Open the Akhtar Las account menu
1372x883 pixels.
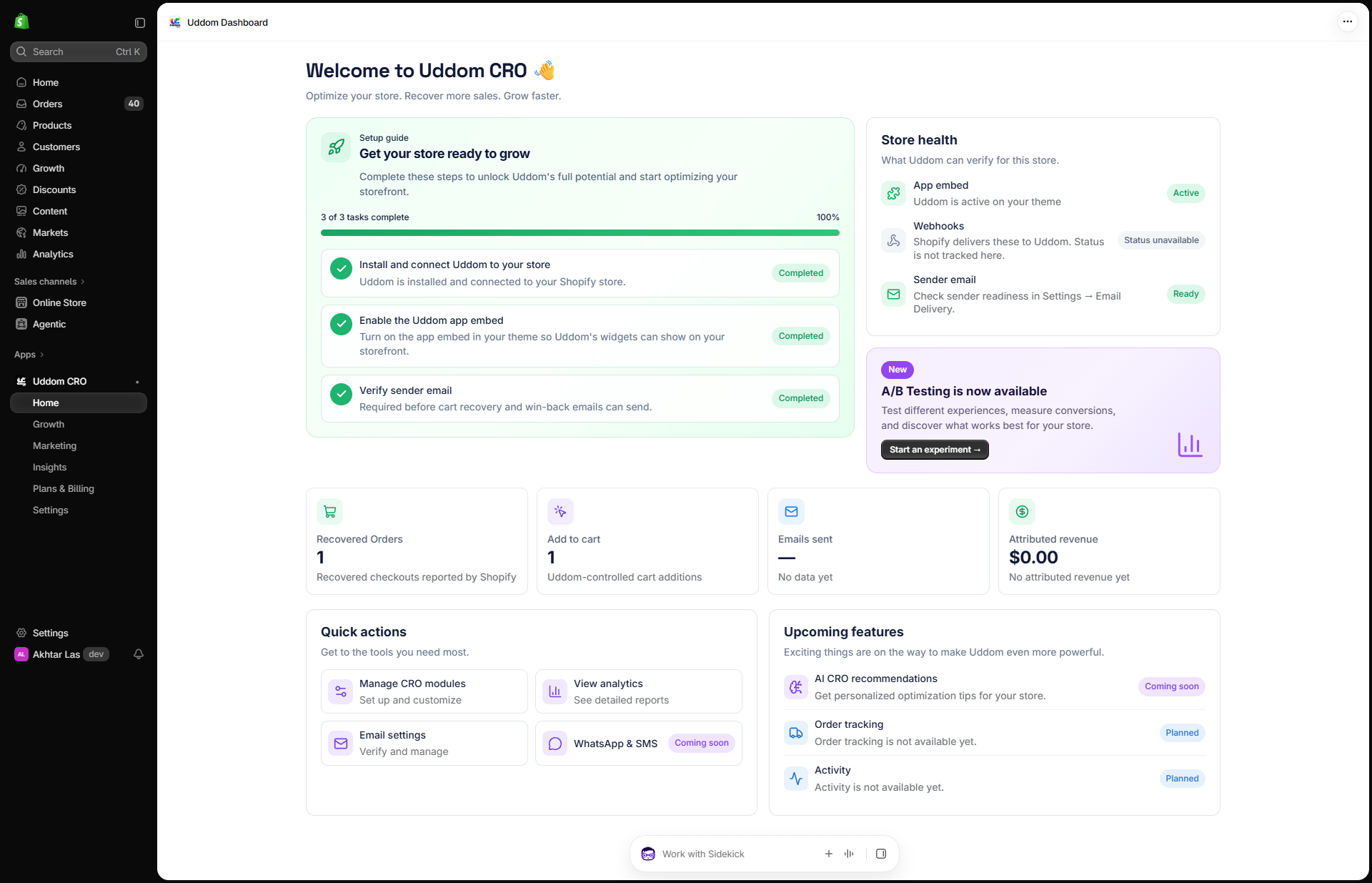pyautogui.click(x=61, y=654)
